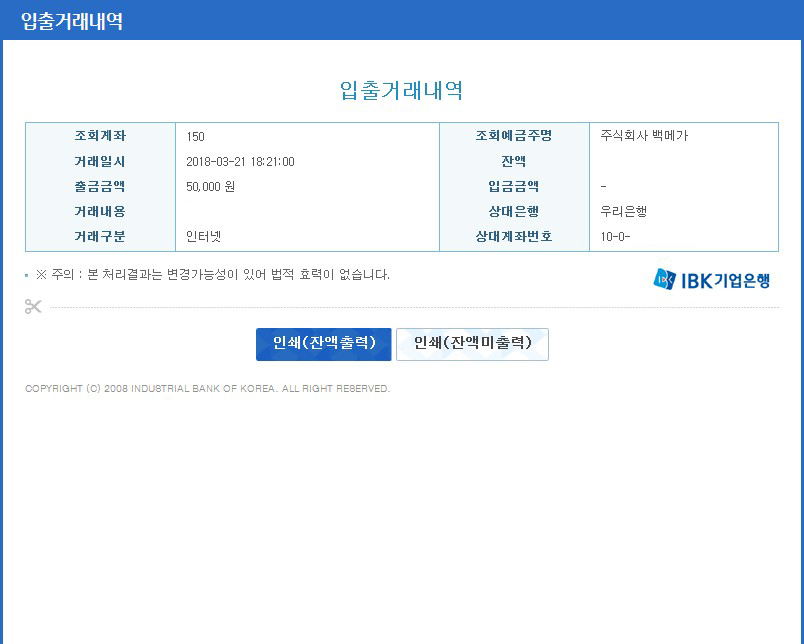Click the withdrawal amount 50,000 원
Viewport: 804px width, 644px height.
211,187
